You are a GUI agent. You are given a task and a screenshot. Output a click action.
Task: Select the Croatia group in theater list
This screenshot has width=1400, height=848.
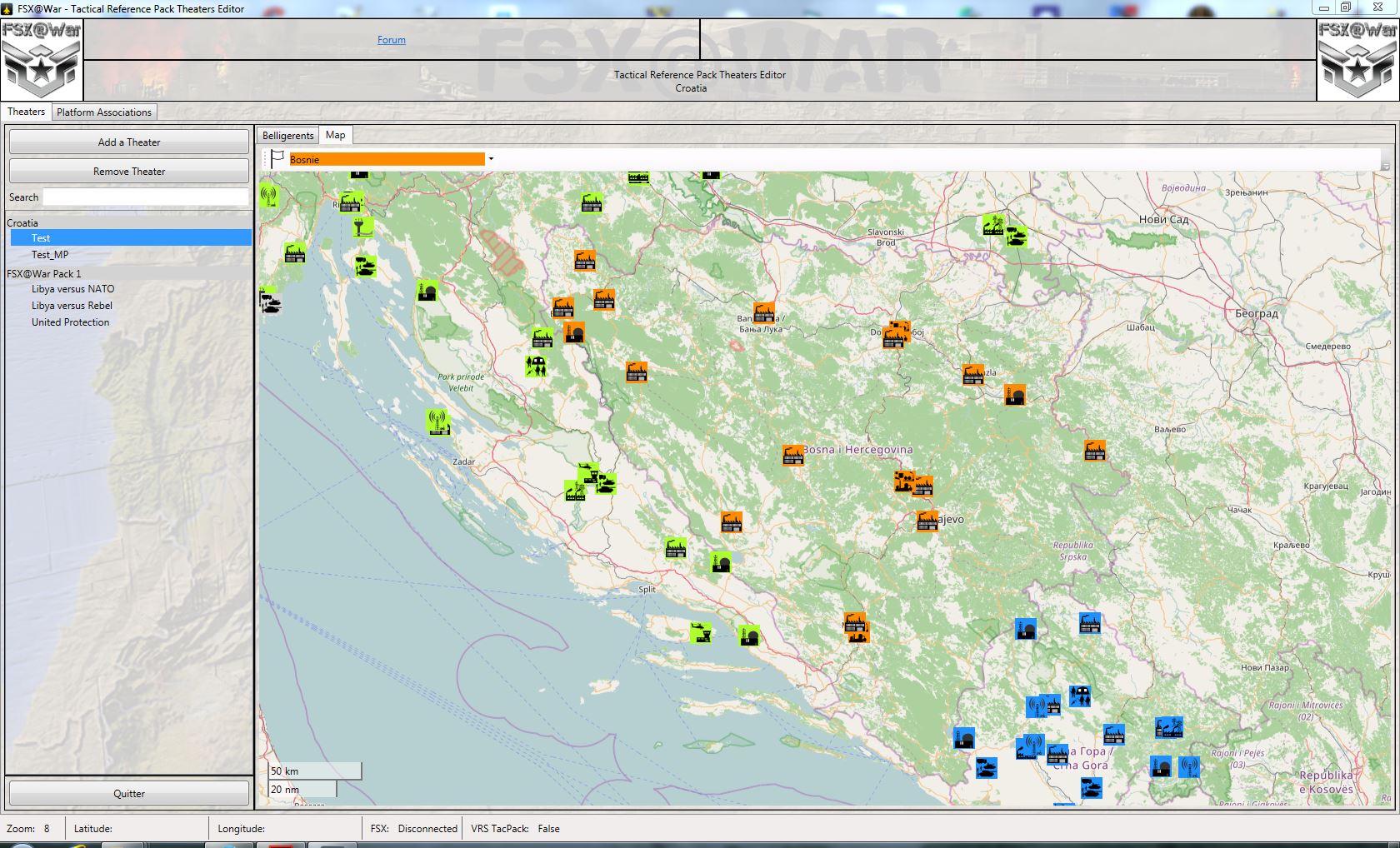click(22, 223)
